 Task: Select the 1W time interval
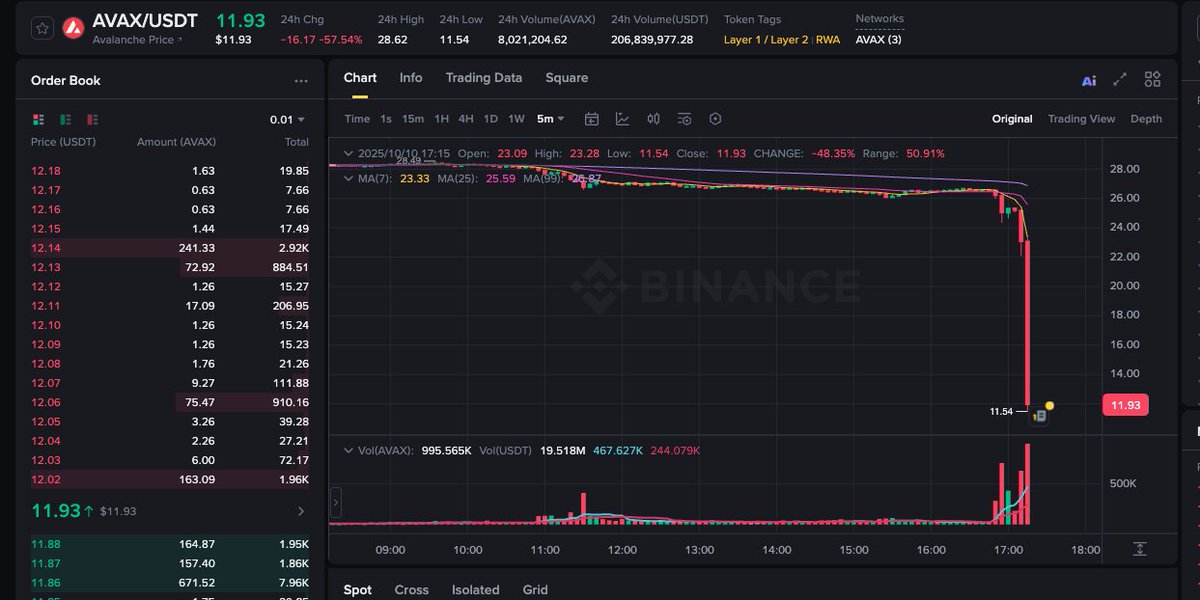pos(516,119)
